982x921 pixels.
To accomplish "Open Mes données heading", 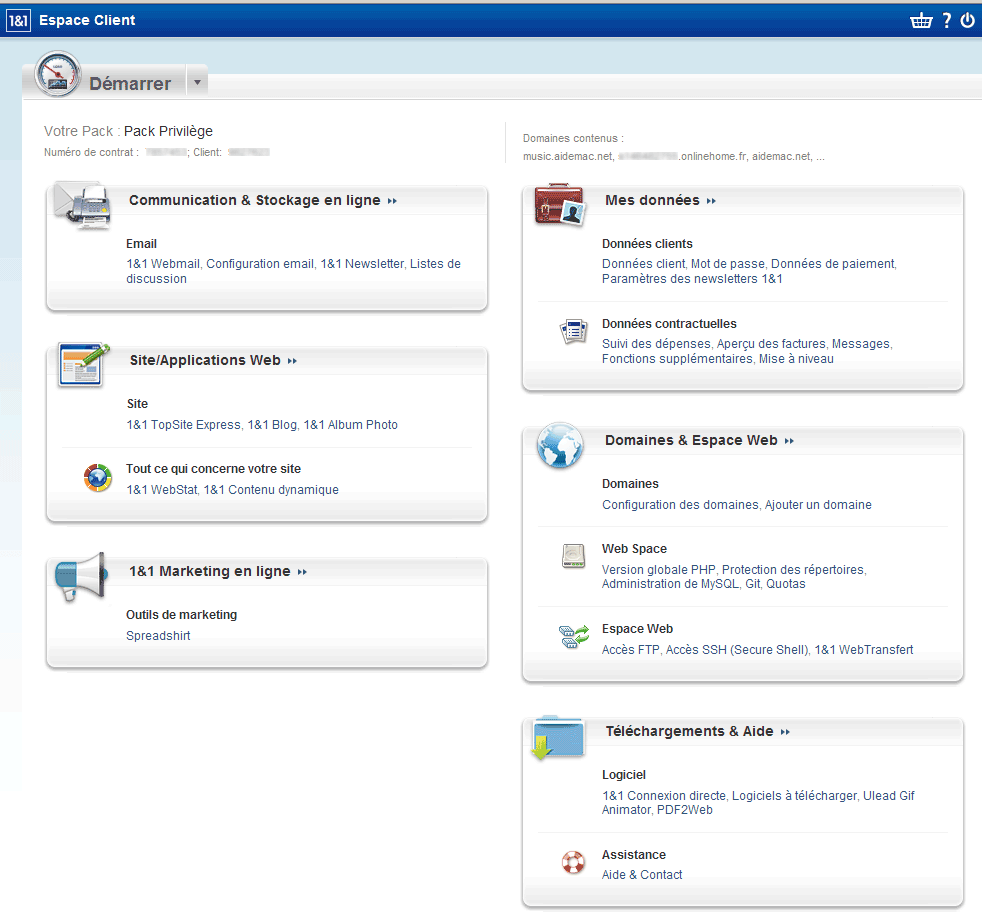I will point(652,200).
